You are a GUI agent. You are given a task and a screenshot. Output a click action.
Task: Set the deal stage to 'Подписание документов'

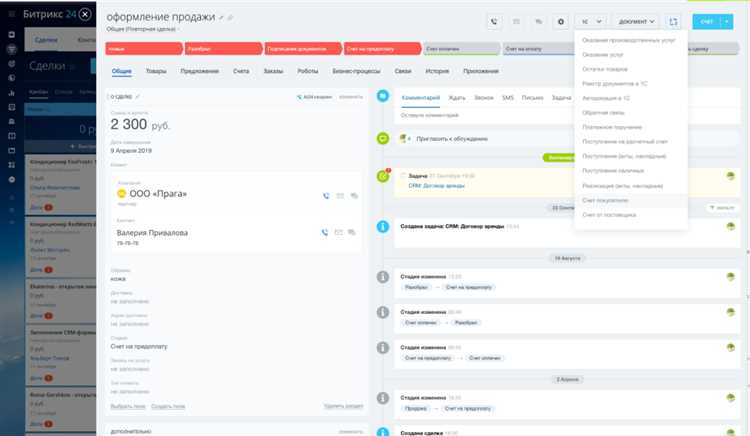(x=302, y=49)
